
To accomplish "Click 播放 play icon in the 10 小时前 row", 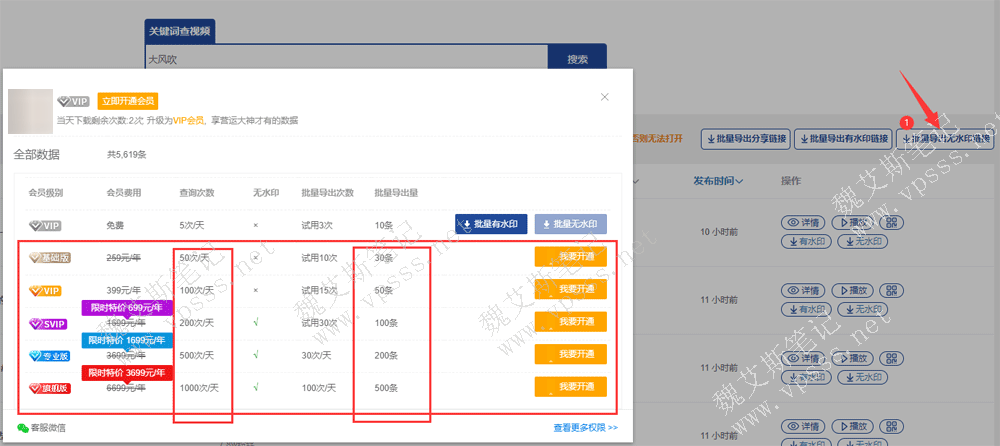I will 853,223.
